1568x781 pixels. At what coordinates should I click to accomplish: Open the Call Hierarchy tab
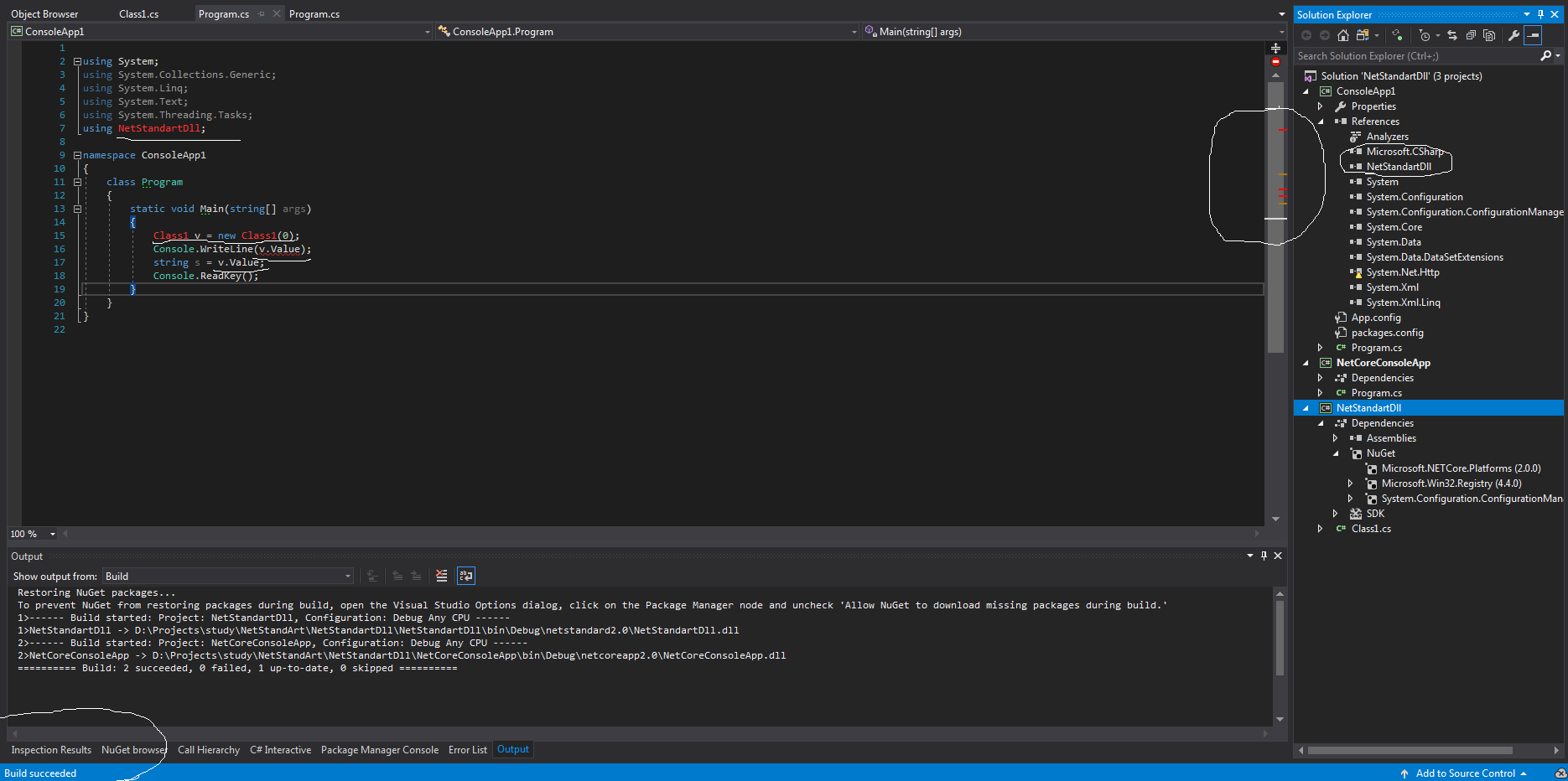tap(209, 750)
